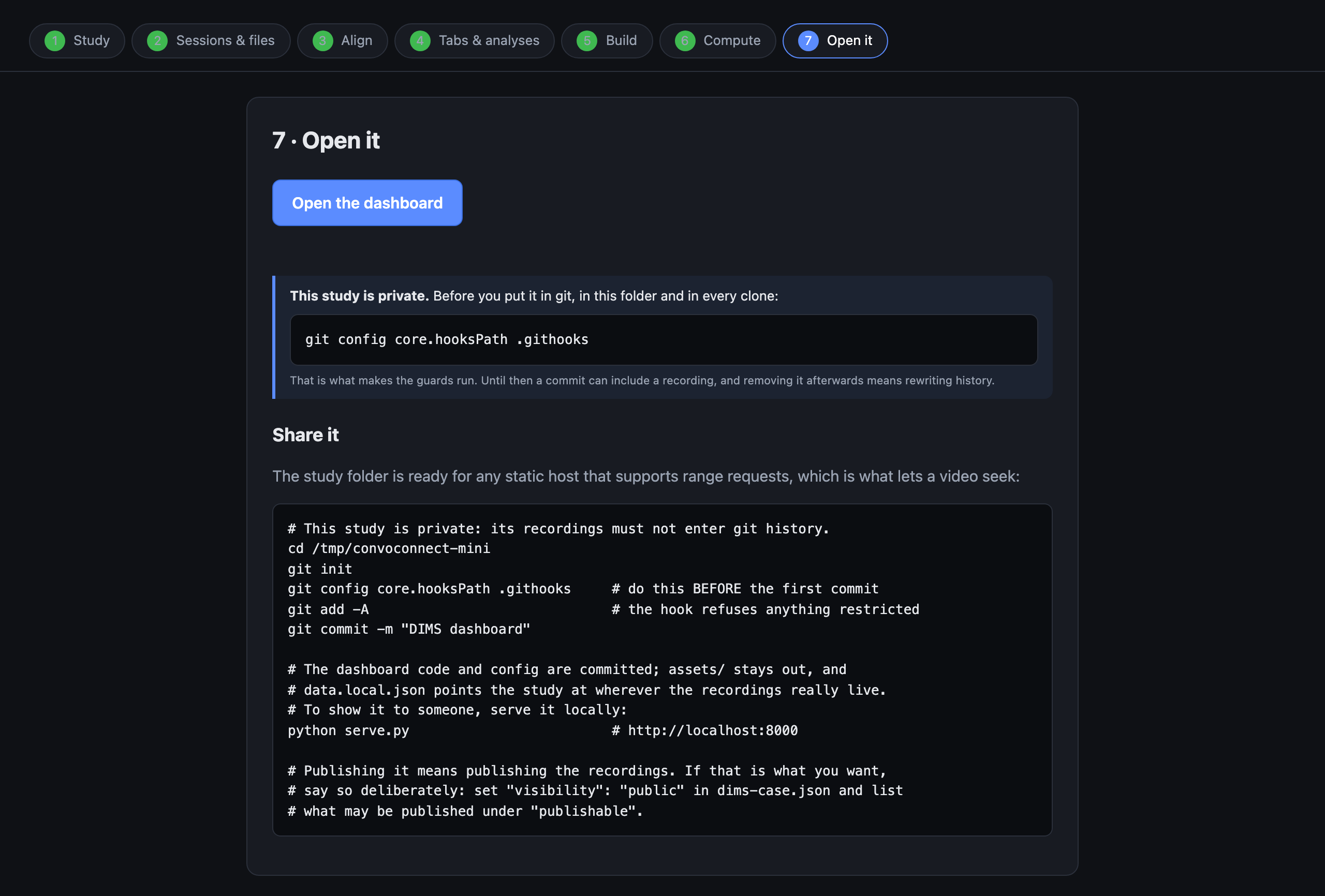Screen dimensions: 1325x896
Task: Click the hooksPath command in the private notice
Action: click(664, 340)
